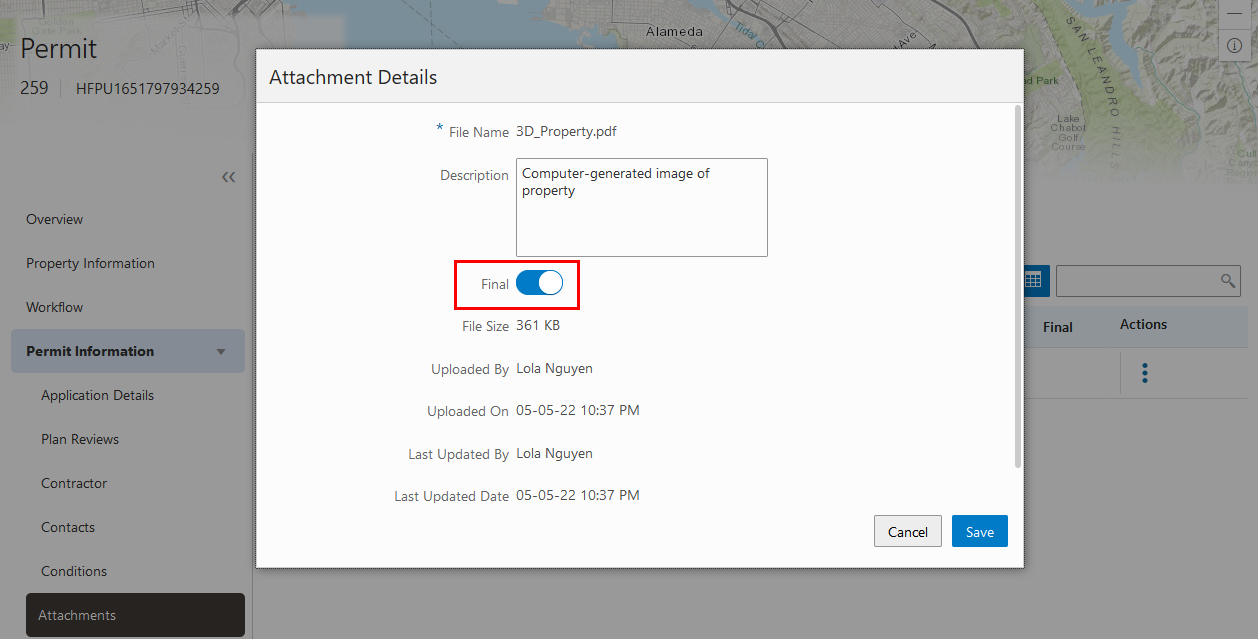Select Application Details
The height and width of the screenshot is (639, 1258).
point(97,395)
